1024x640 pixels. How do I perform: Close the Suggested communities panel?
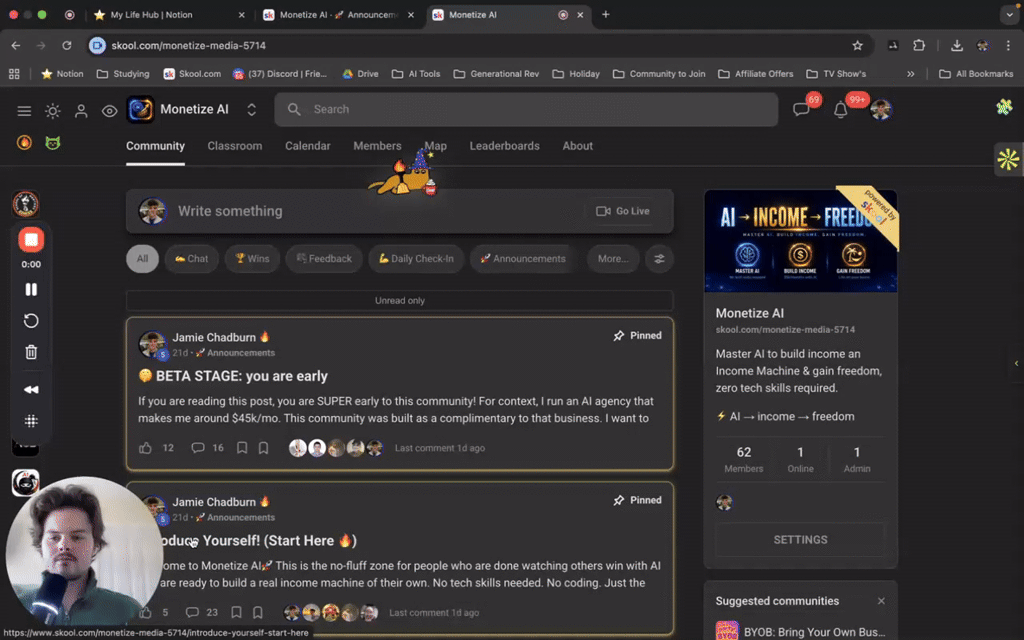[x=882, y=601]
